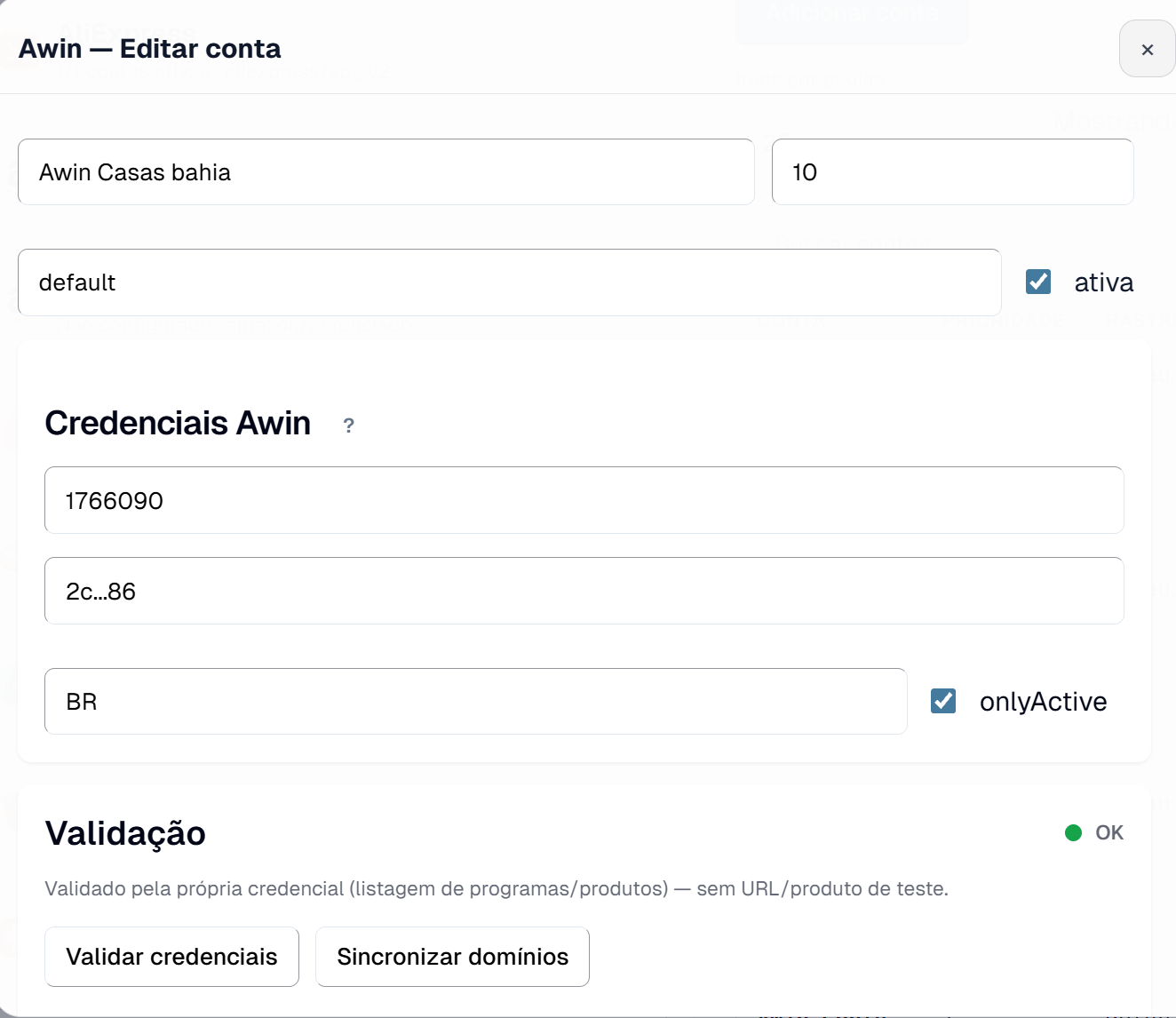The height and width of the screenshot is (1018, 1176).
Task: Open the Credenciais Awin help question mark
Action: [x=349, y=425]
